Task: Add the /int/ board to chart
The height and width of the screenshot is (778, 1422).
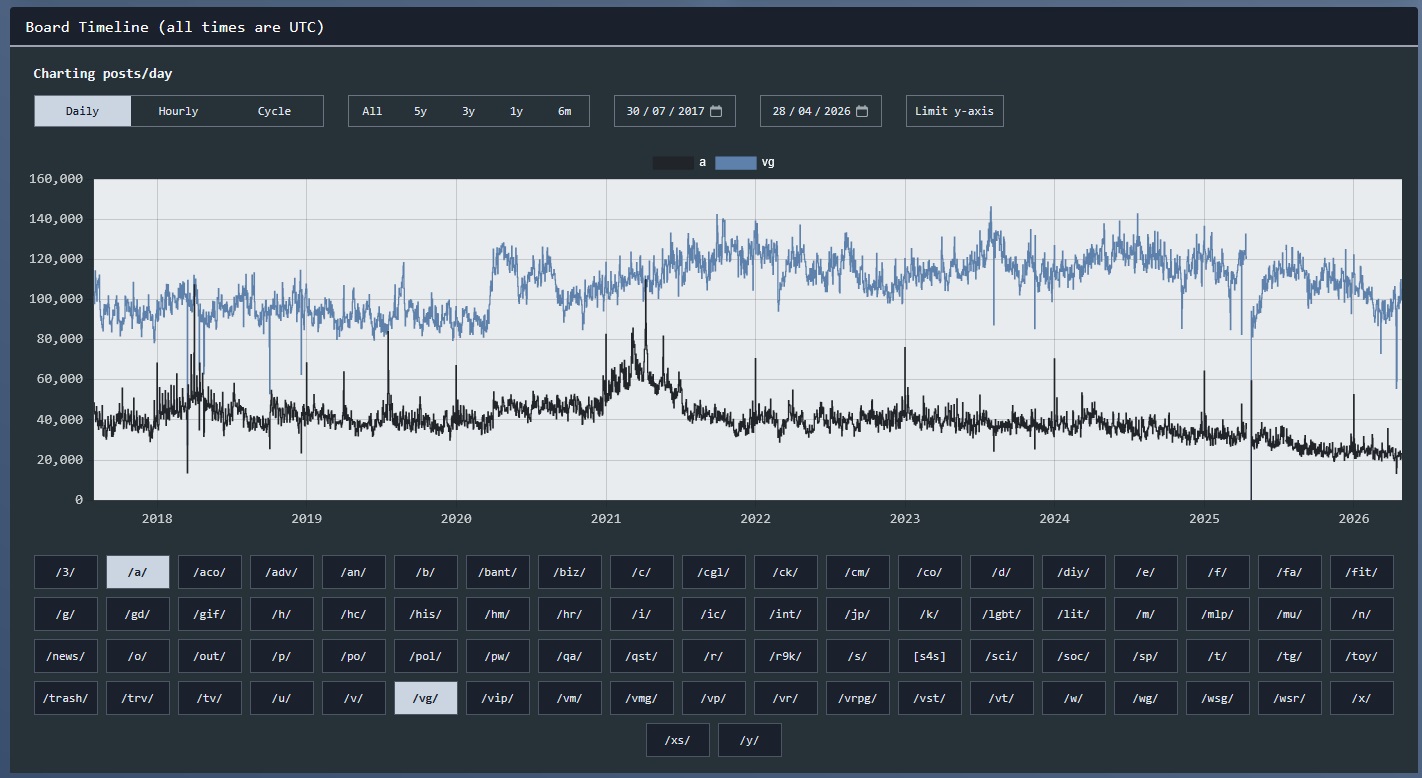Action: click(x=786, y=614)
